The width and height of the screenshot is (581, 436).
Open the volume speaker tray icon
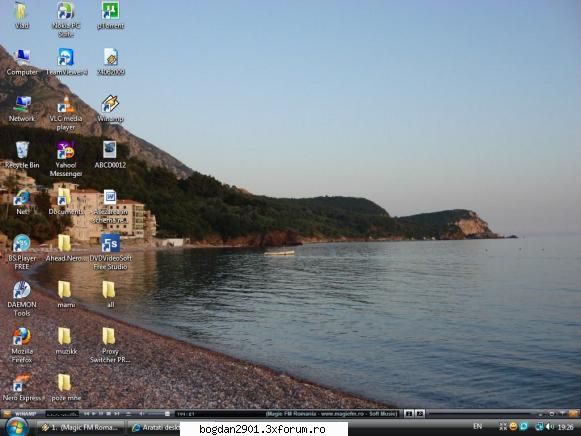(x=550, y=427)
